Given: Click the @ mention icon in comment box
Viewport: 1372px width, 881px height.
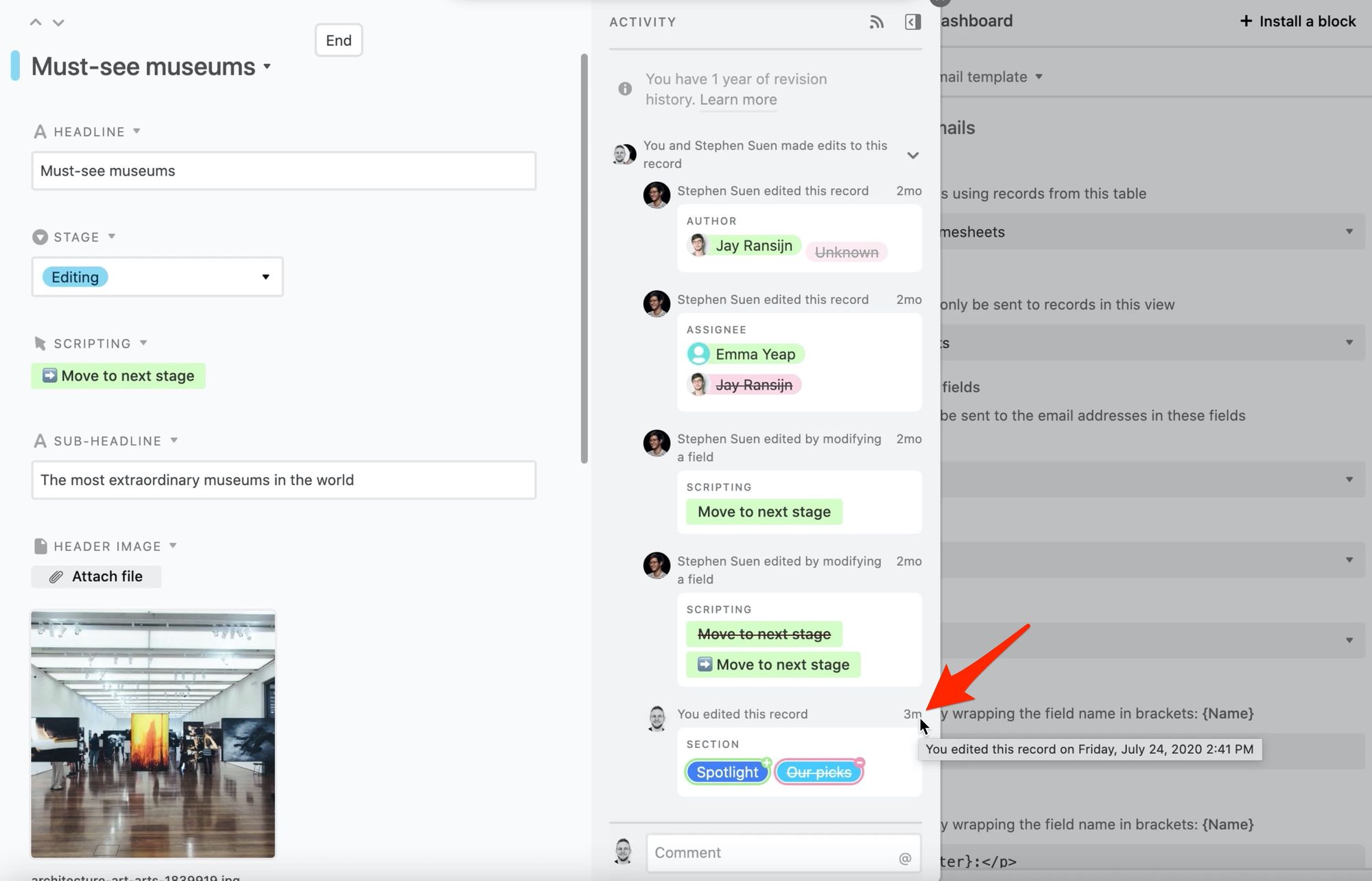Looking at the screenshot, I should tap(905, 858).
